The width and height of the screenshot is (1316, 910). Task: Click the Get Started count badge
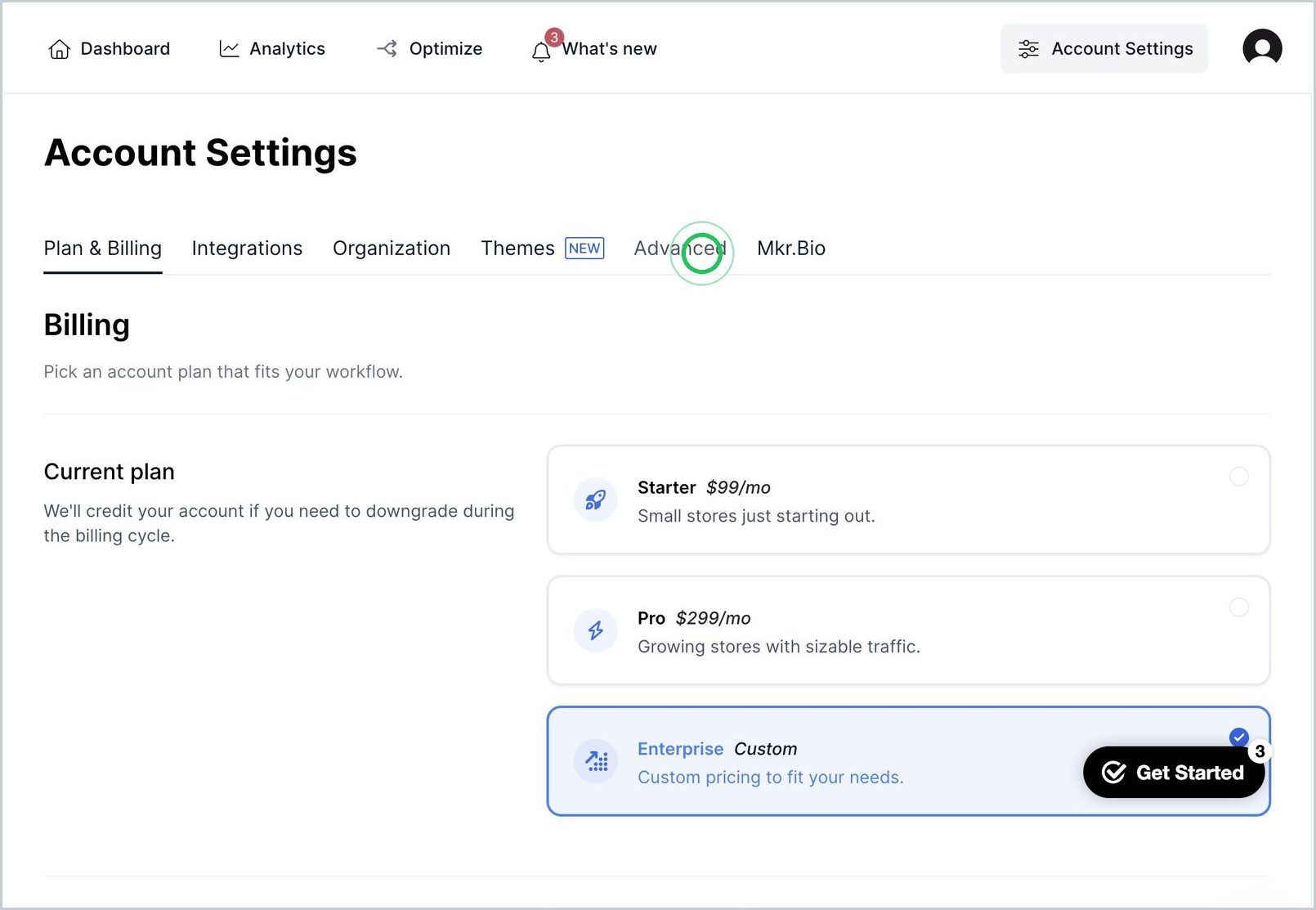point(1260,751)
